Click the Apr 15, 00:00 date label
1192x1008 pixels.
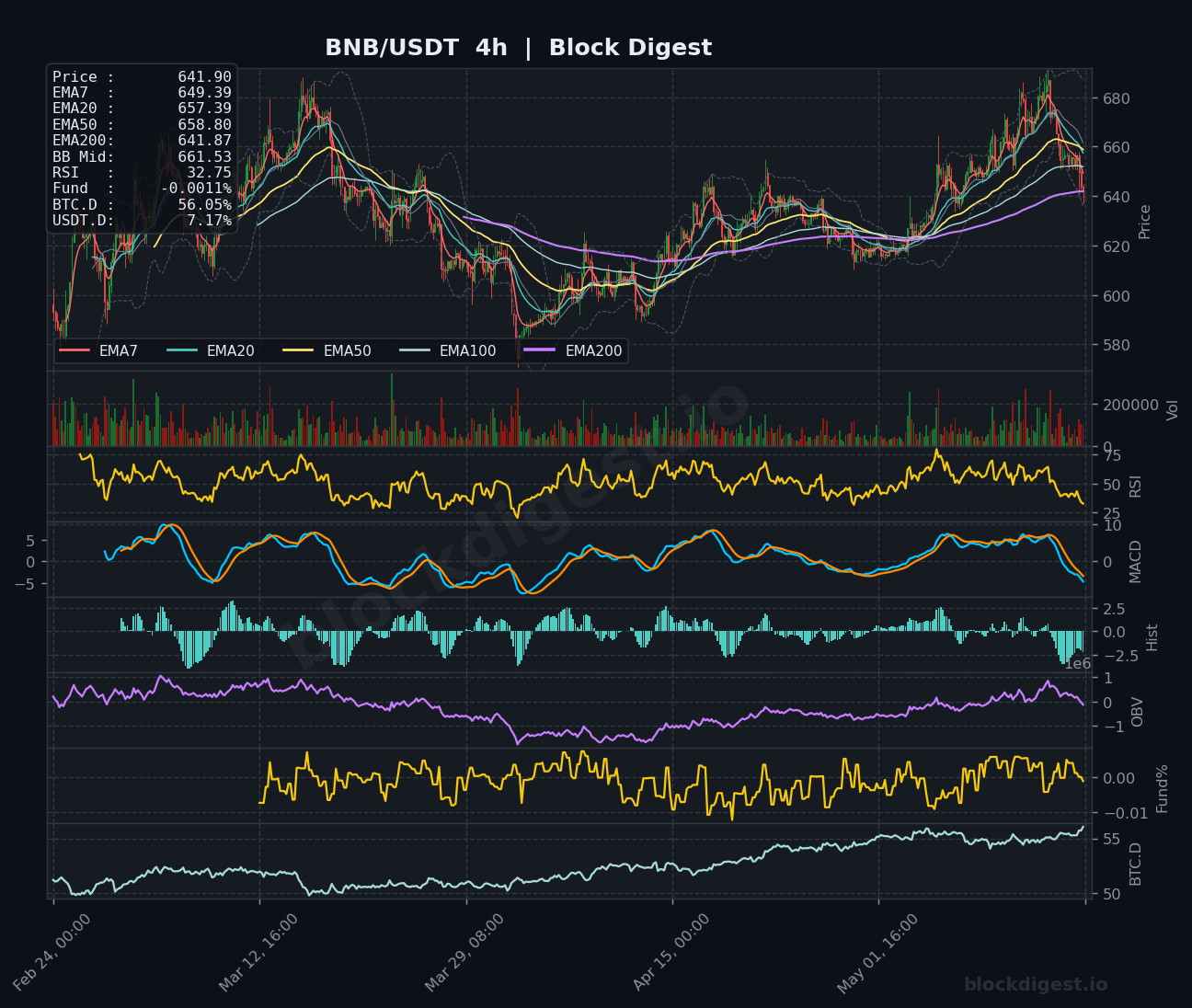click(x=671, y=952)
